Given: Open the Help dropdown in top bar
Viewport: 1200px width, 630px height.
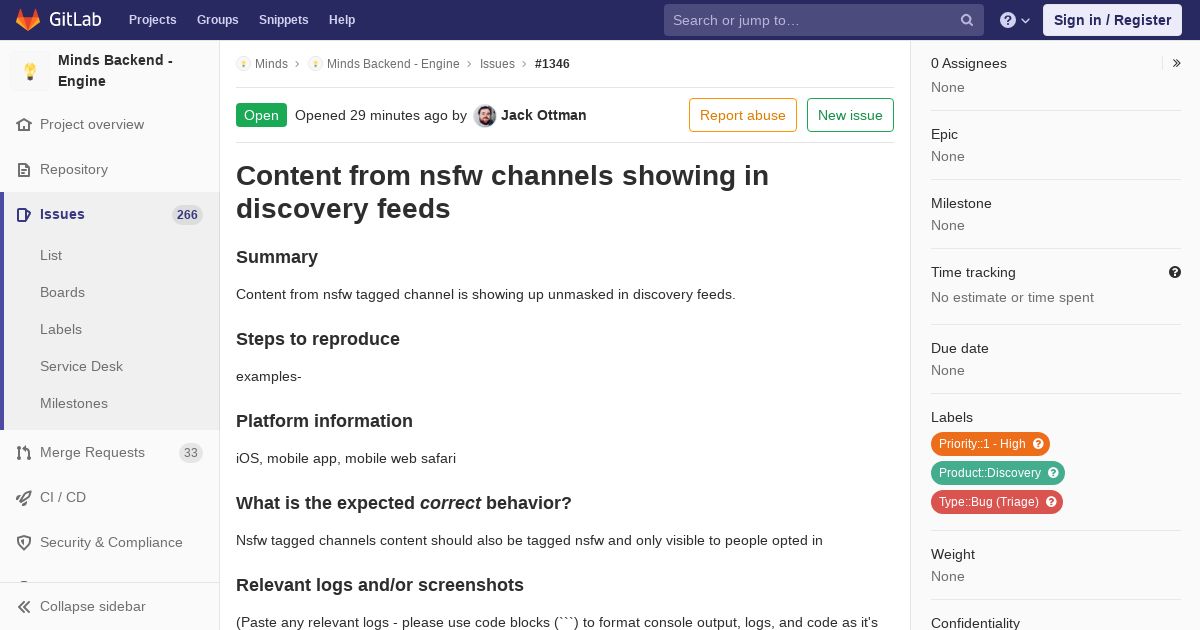Looking at the screenshot, I should tap(1015, 20).
